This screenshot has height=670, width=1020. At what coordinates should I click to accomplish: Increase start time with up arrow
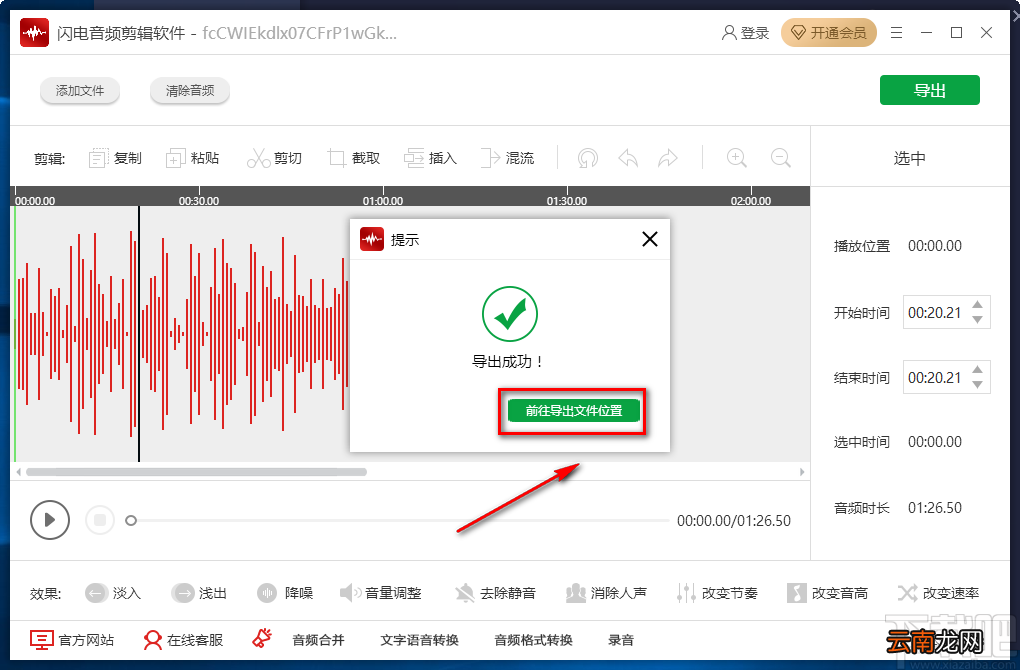pyautogui.click(x=977, y=304)
